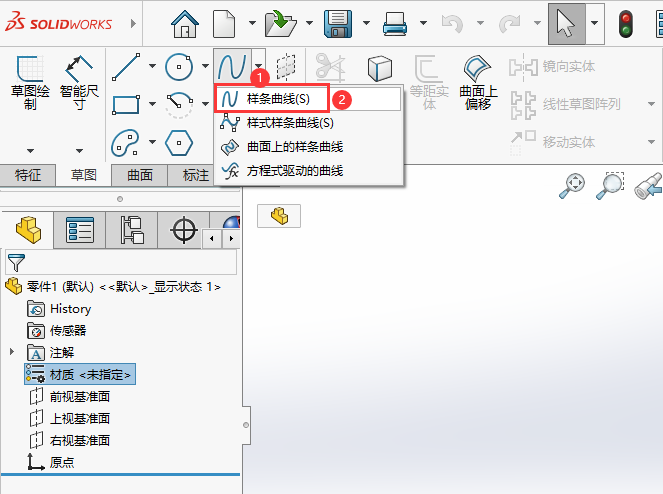
Task: Open dropdown arrow next to Rectangle tool
Action: [x=152, y=104]
